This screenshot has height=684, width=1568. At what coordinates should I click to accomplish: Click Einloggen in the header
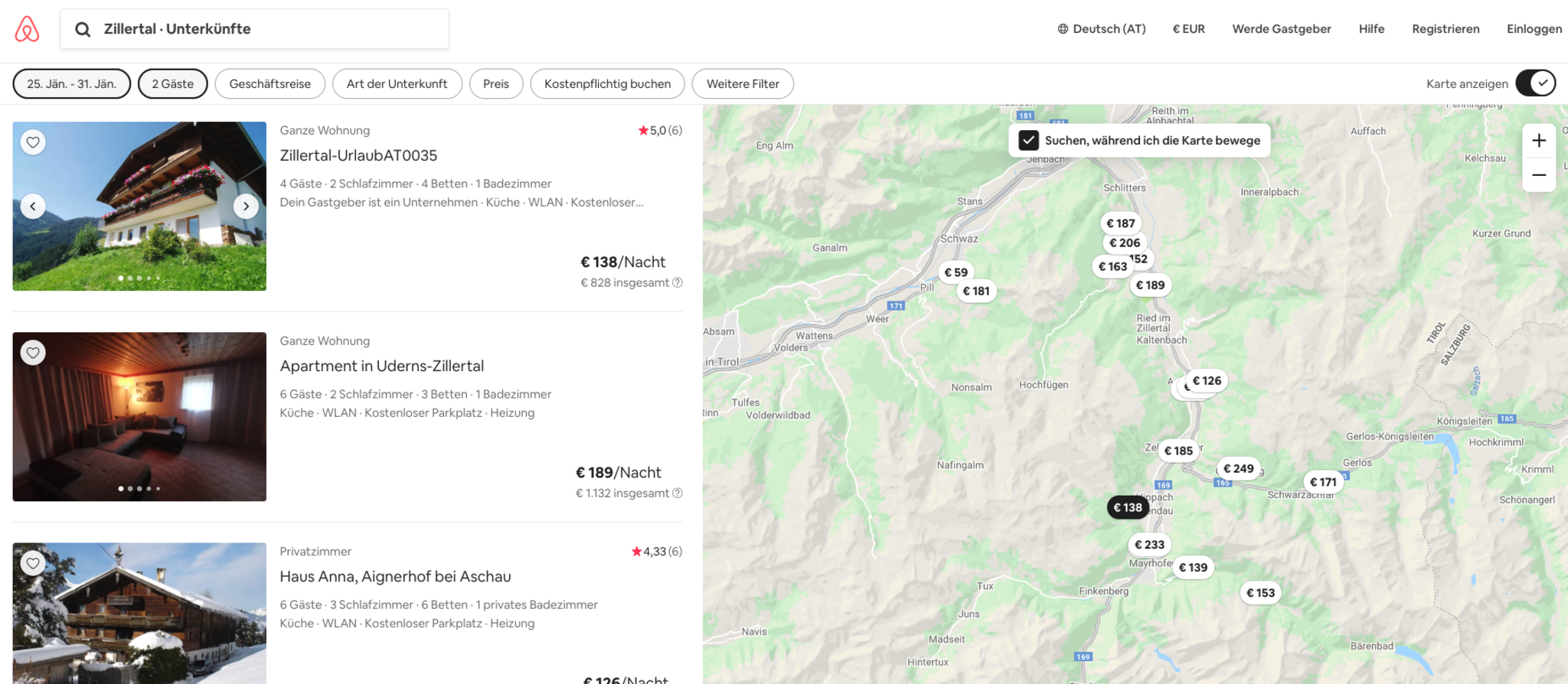(x=1534, y=29)
